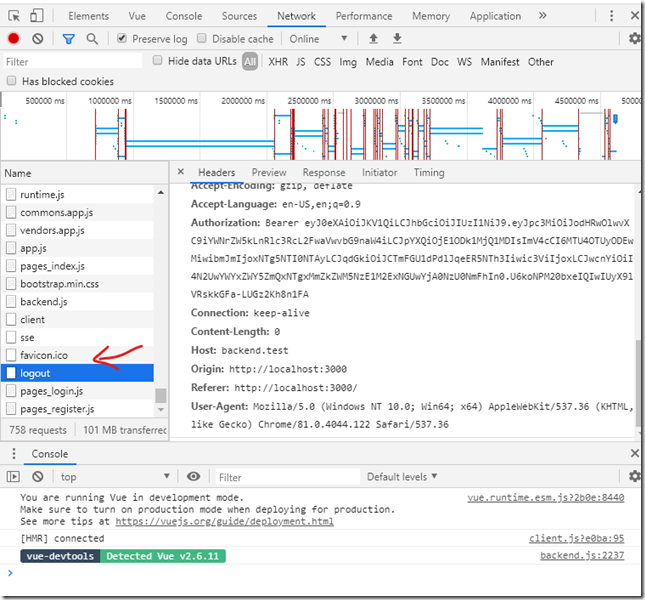Export HAR with the download arrow icon
This screenshot has width=645, height=600.
(x=397, y=39)
